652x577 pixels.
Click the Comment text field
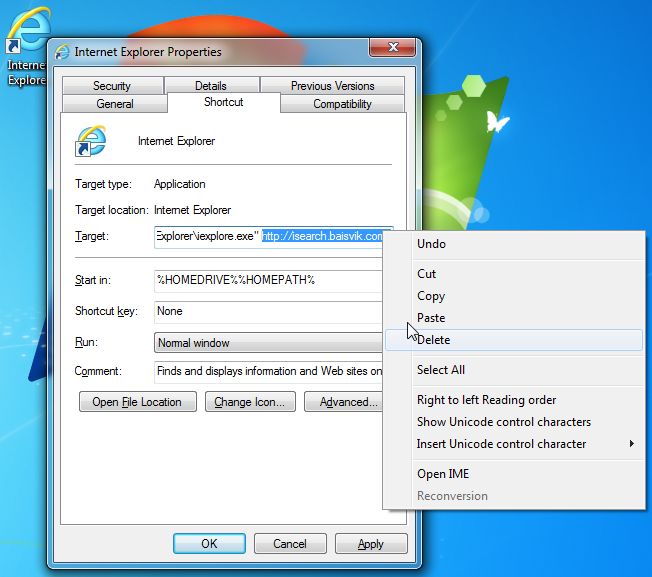pyautogui.click(x=269, y=372)
